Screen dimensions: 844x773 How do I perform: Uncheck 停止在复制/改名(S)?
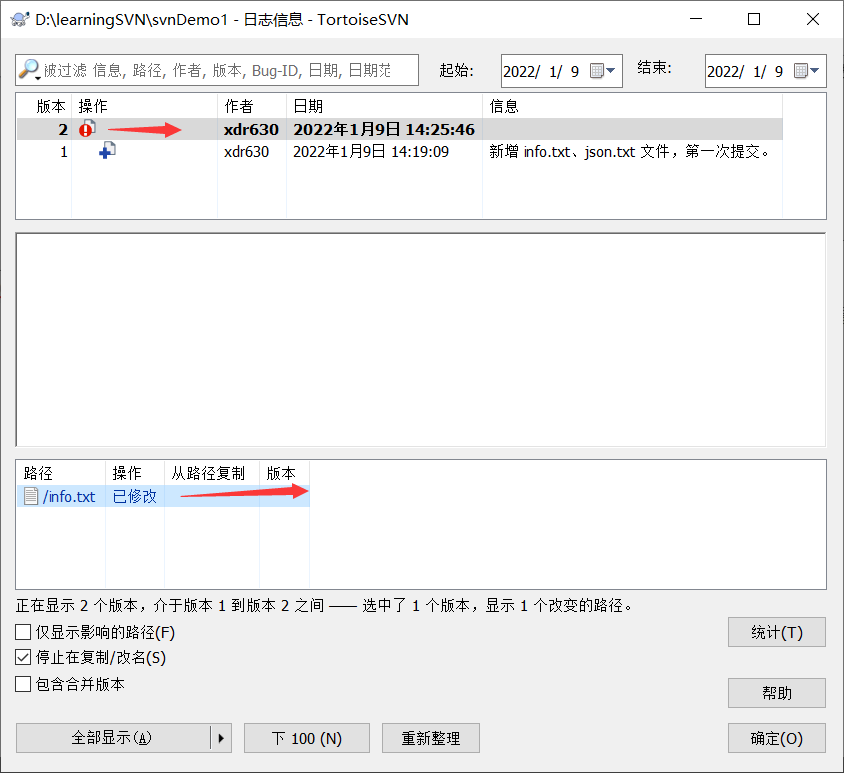tap(21, 658)
